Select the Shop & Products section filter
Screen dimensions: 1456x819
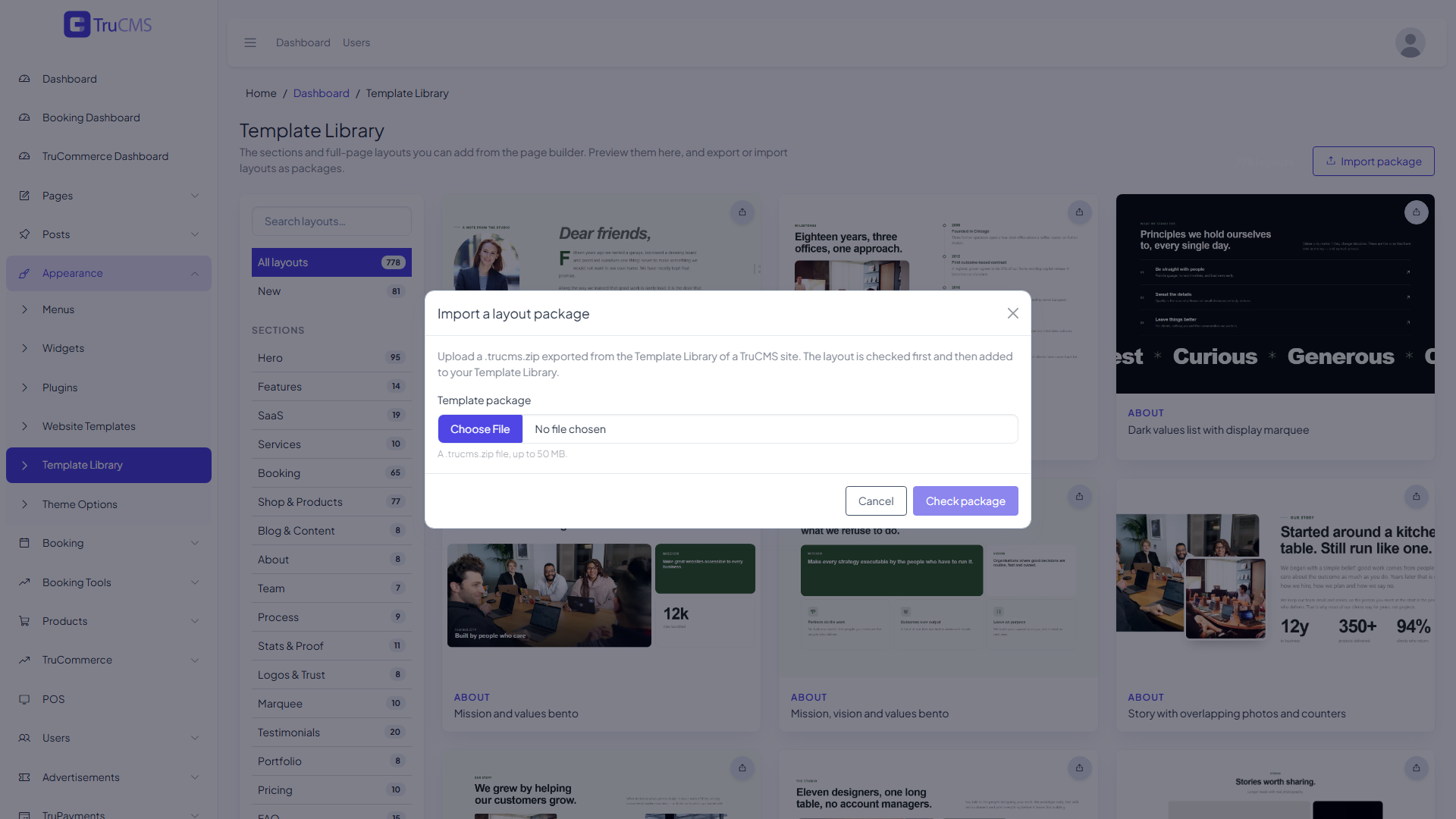pos(331,502)
